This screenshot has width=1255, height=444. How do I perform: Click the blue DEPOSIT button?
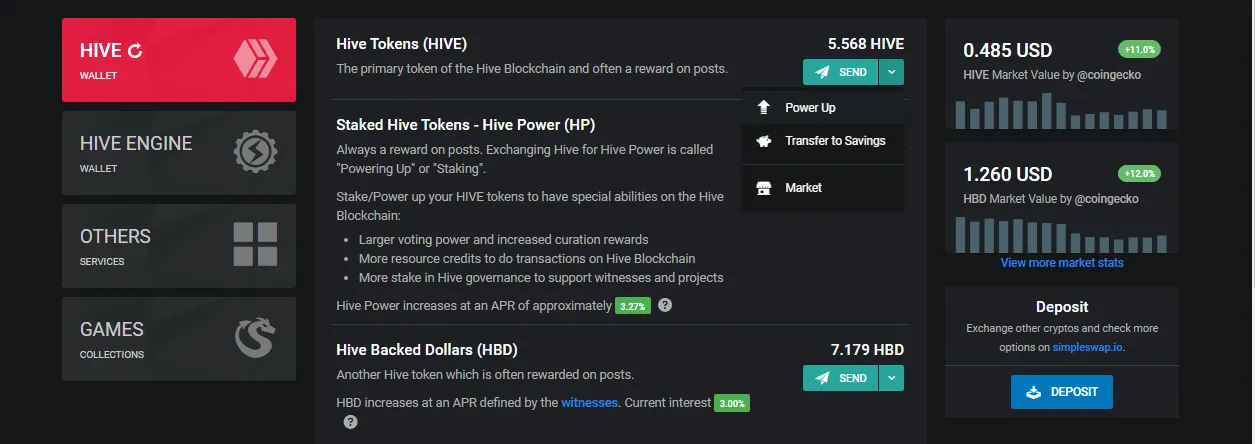(x=1062, y=392)
